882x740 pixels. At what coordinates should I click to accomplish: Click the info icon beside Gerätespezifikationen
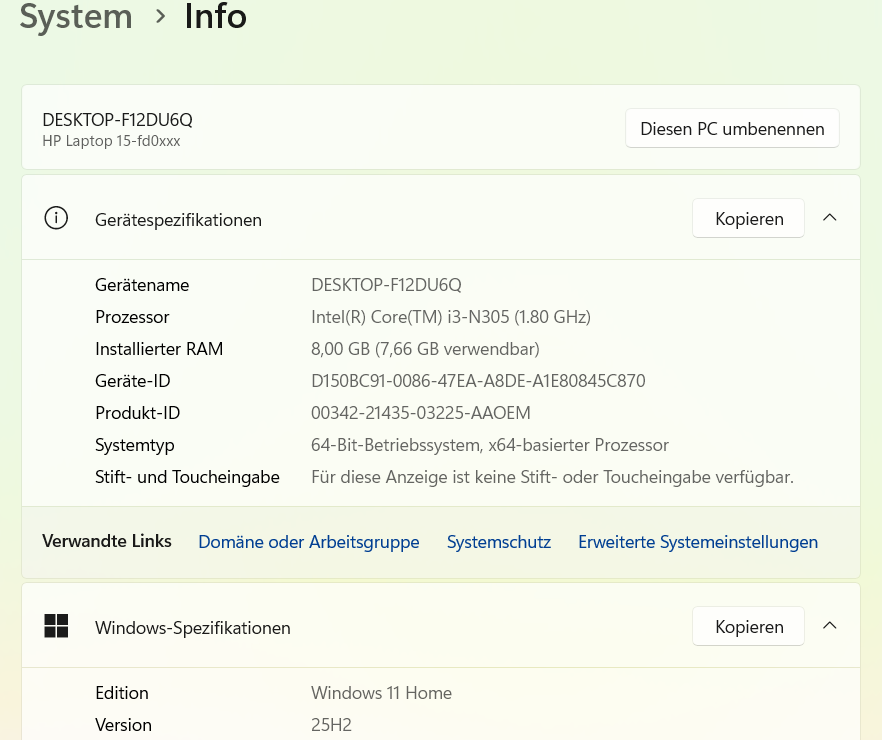56,218
